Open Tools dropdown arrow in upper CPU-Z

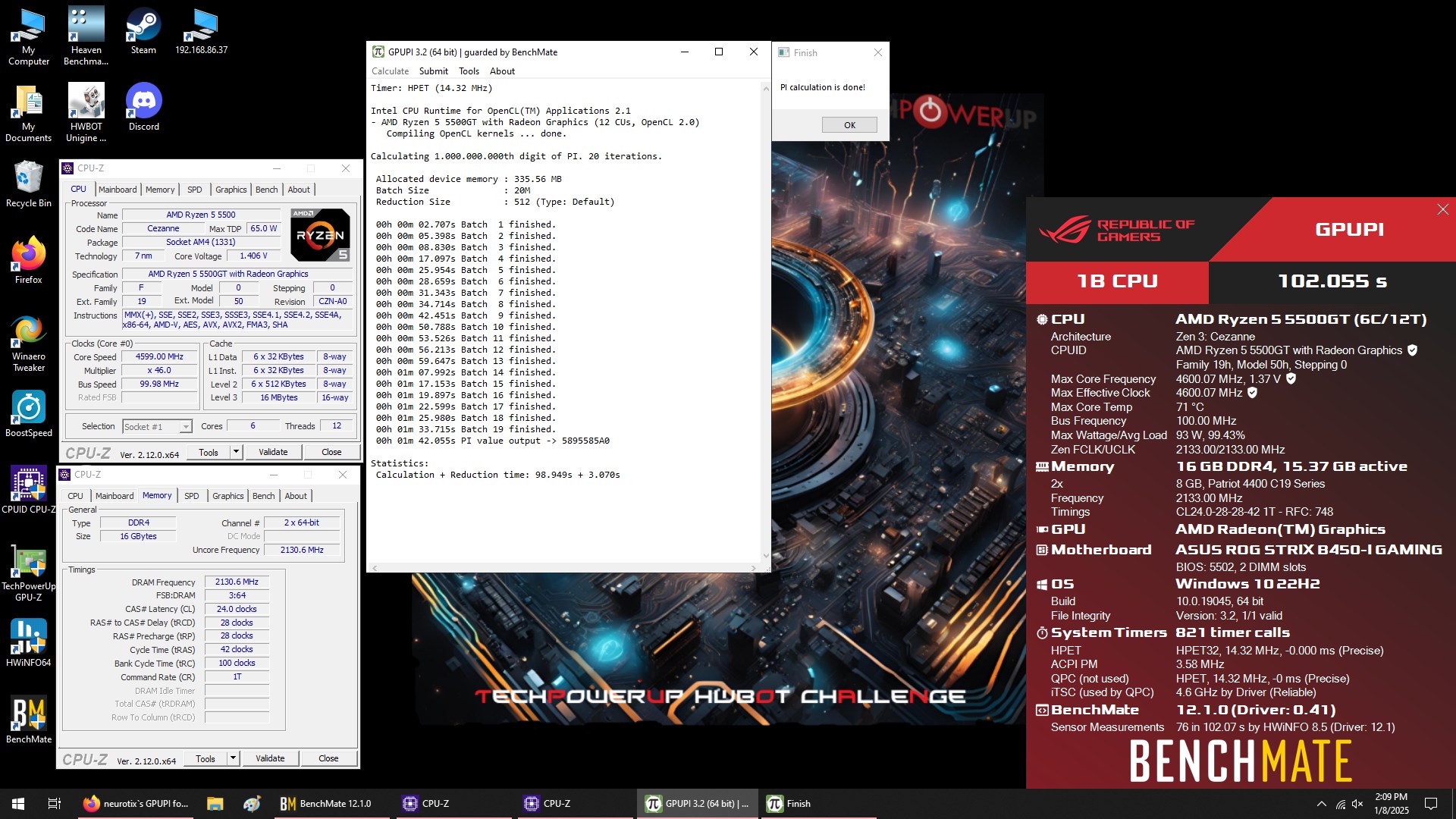click(236, 452)
